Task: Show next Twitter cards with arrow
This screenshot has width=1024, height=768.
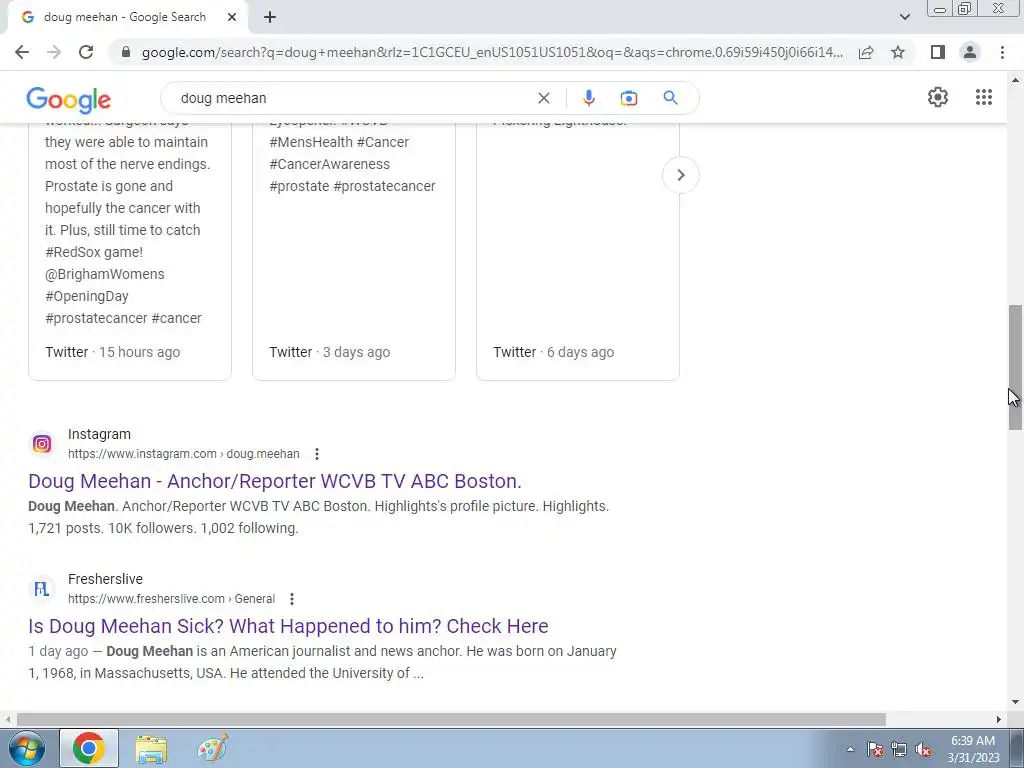Action: (x=680, y=175)
